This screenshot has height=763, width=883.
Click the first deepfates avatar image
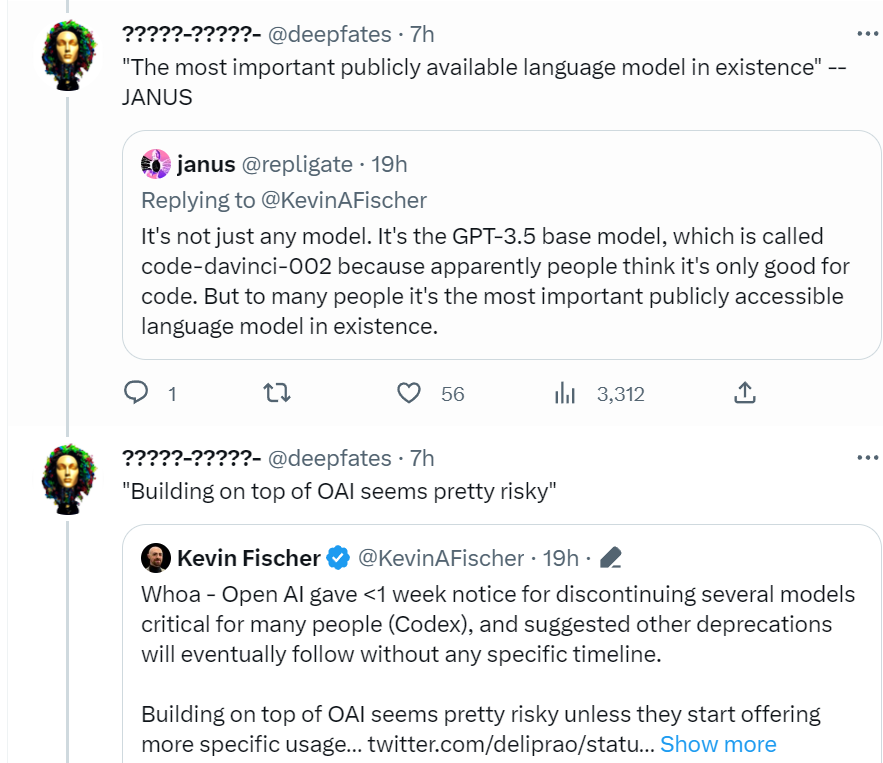coord(68,55)
